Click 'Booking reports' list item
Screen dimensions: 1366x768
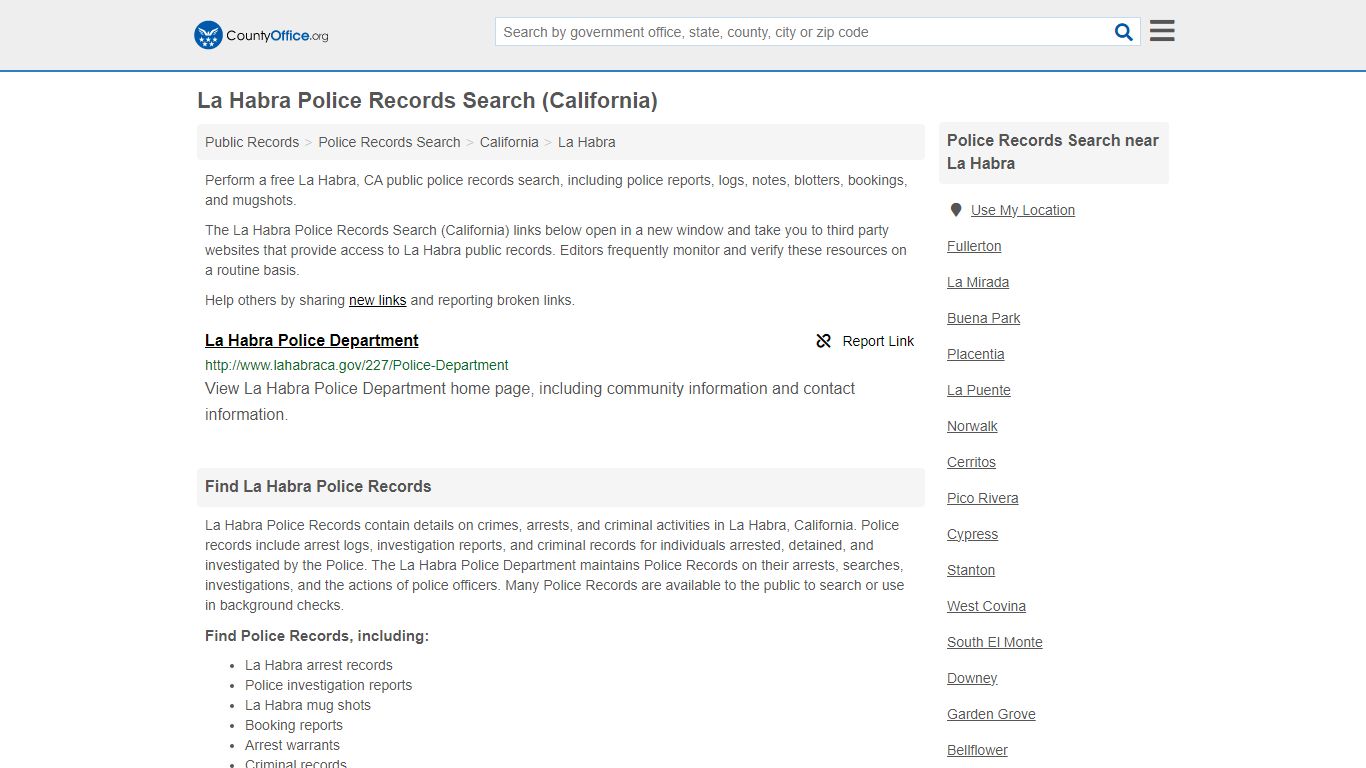(x=294, y=725)
